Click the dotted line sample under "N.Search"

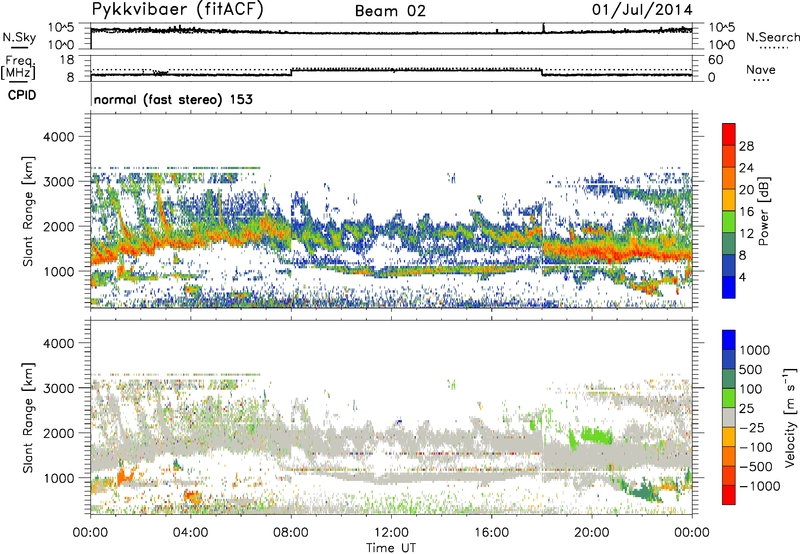773,47
